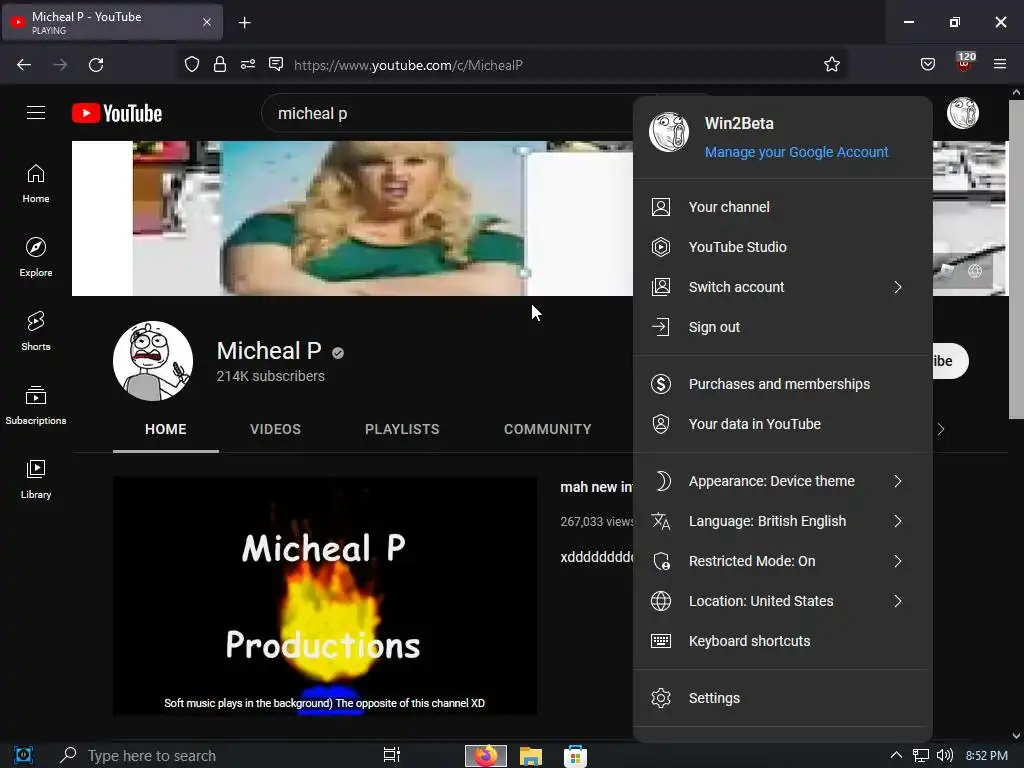
Task: Open Keyboard shortcuts
Action: pos(782,641)
